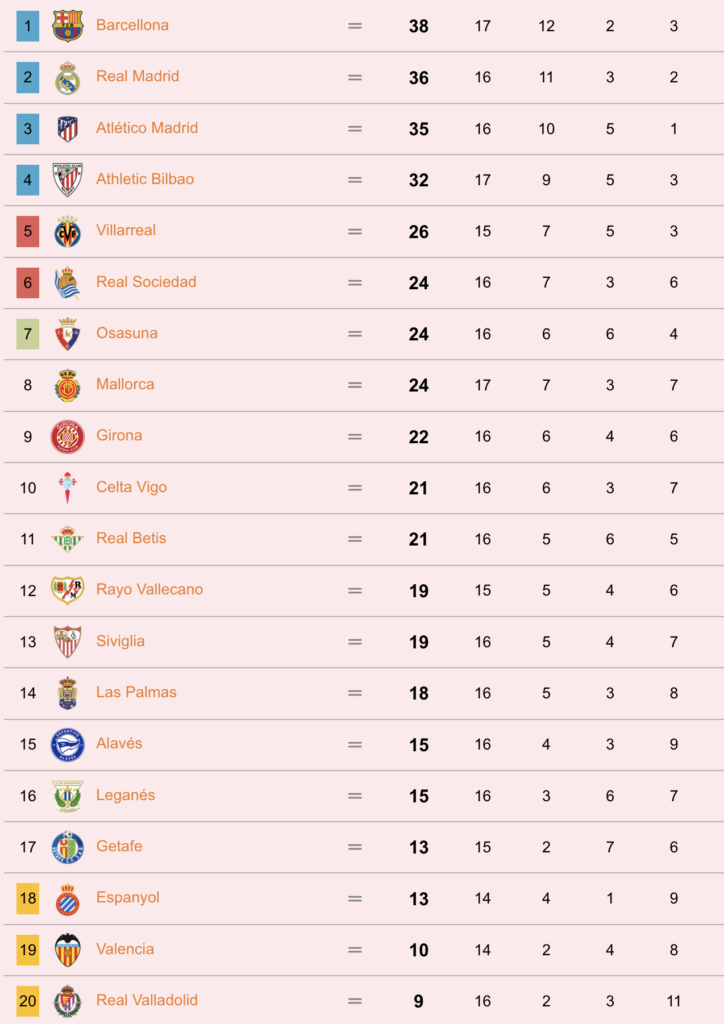Click the Real Madrid club crest
This screenshot has width=724, height=1024.
[x=68, y=78]
